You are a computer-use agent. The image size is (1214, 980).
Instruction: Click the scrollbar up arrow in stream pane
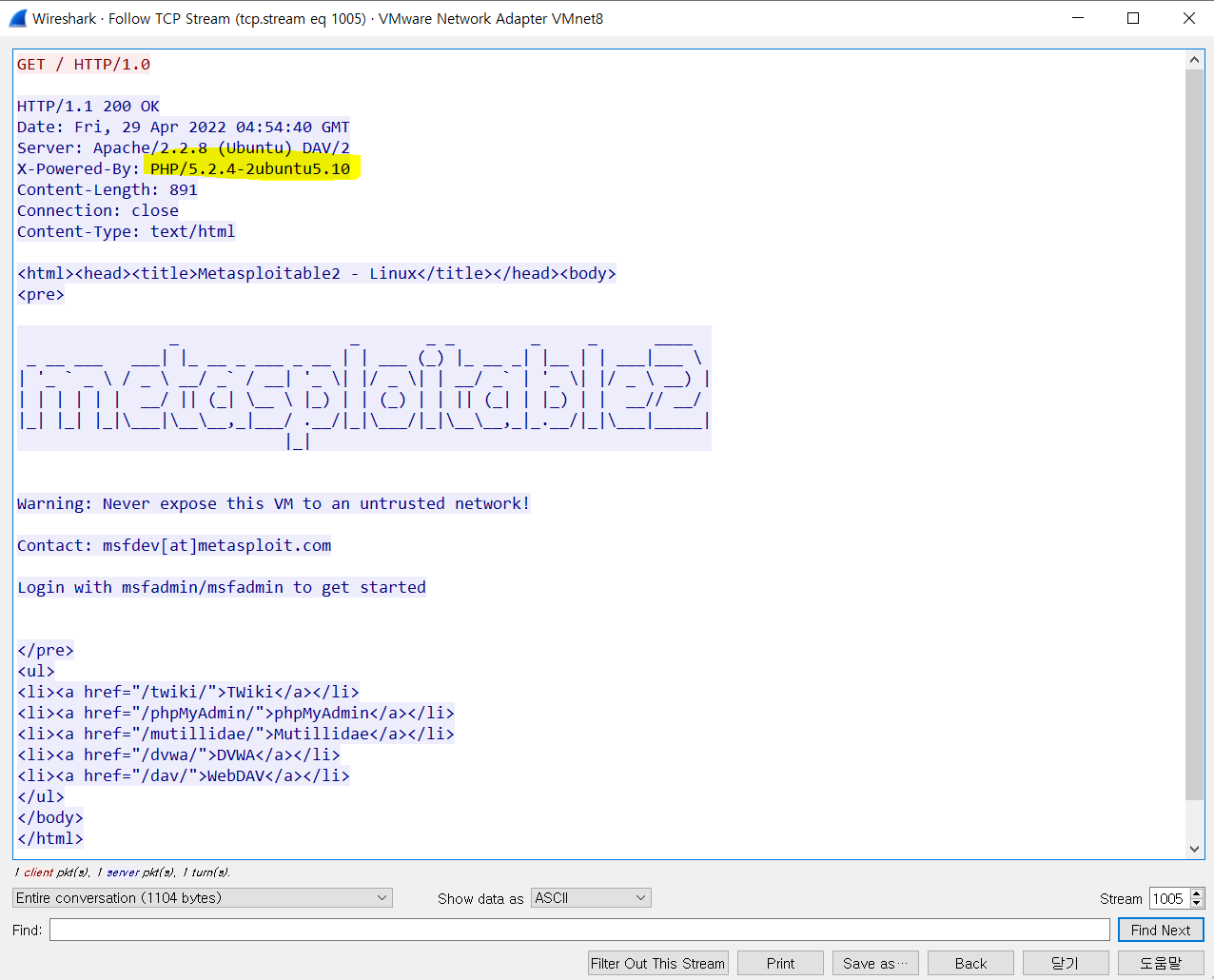(x=1195, y=60)
